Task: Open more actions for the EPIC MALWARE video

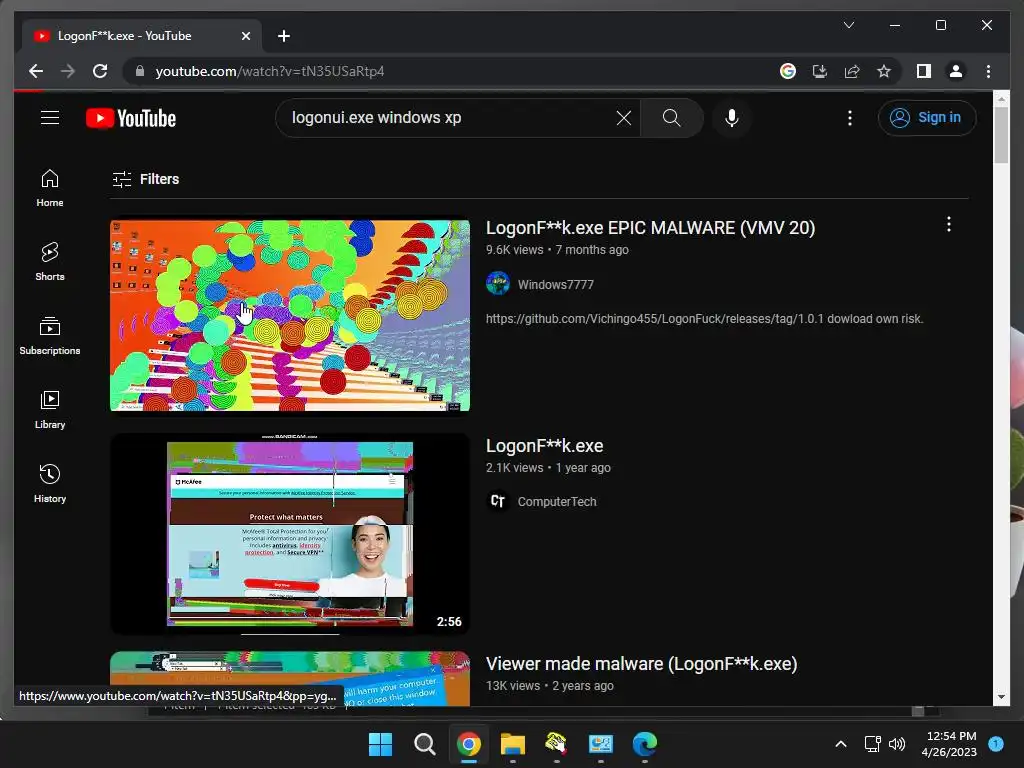Action: click(x=948, y=225)
